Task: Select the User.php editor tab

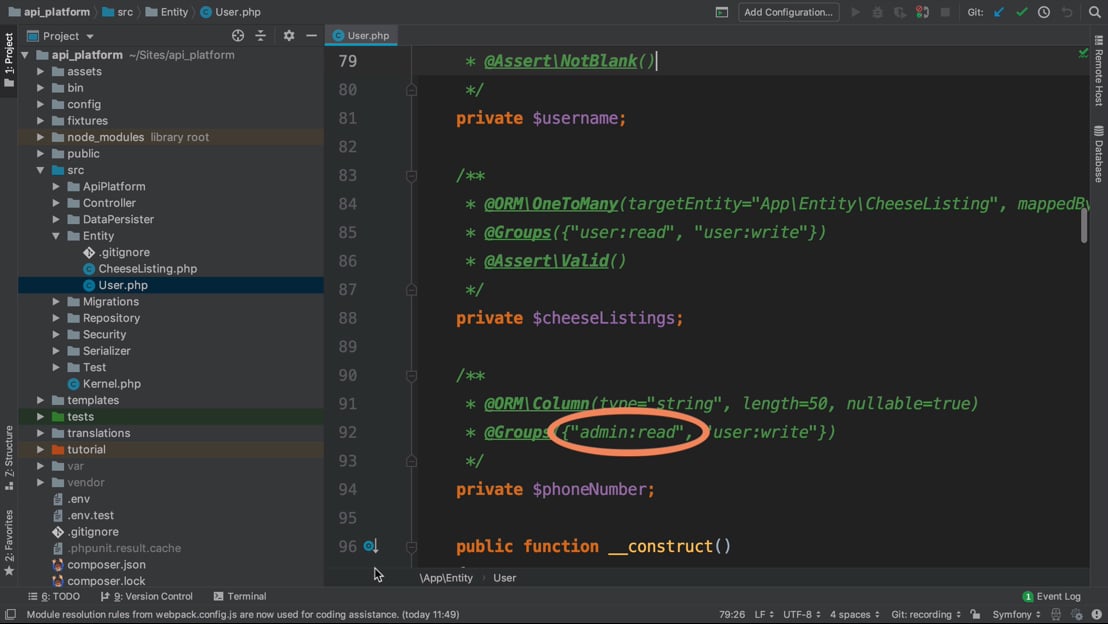Action: [x=361, y=35]
